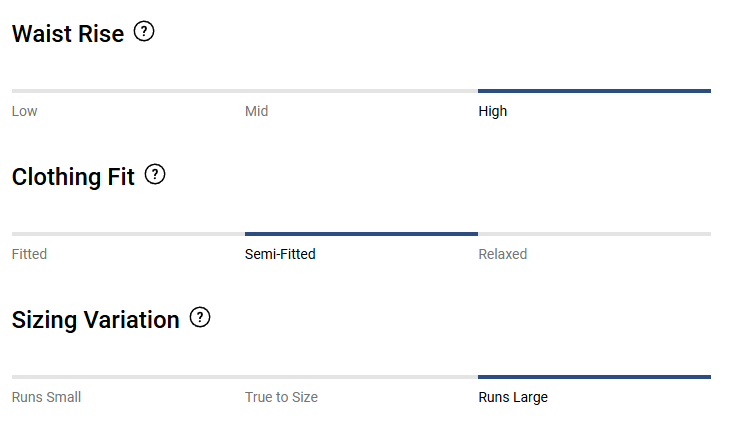This screenshot has width=735, height=437.
Task: Click the Clothing Fit heading text
Action: coord(73,177)
